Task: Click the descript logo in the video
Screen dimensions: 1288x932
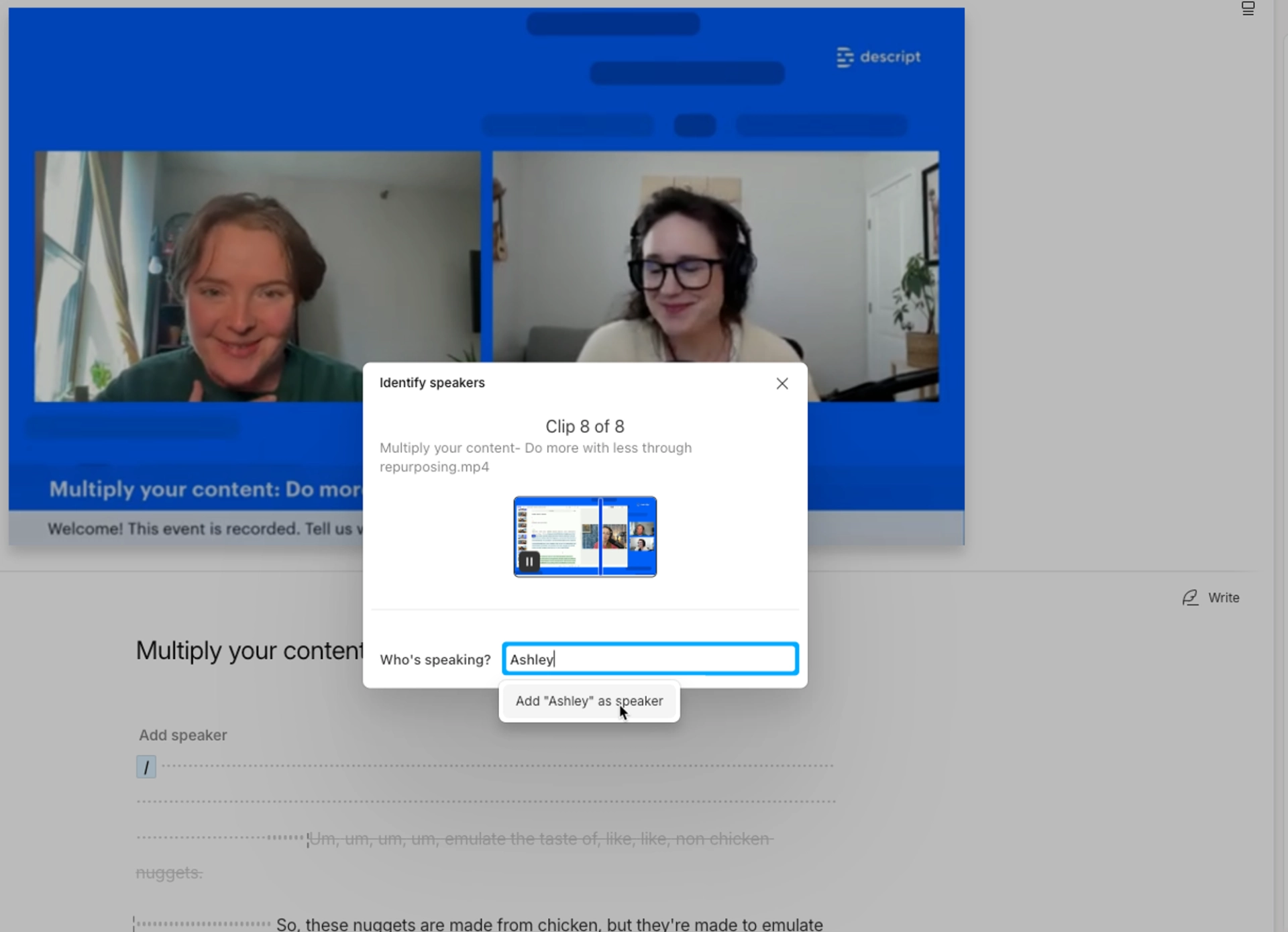Action: [878, 57]
